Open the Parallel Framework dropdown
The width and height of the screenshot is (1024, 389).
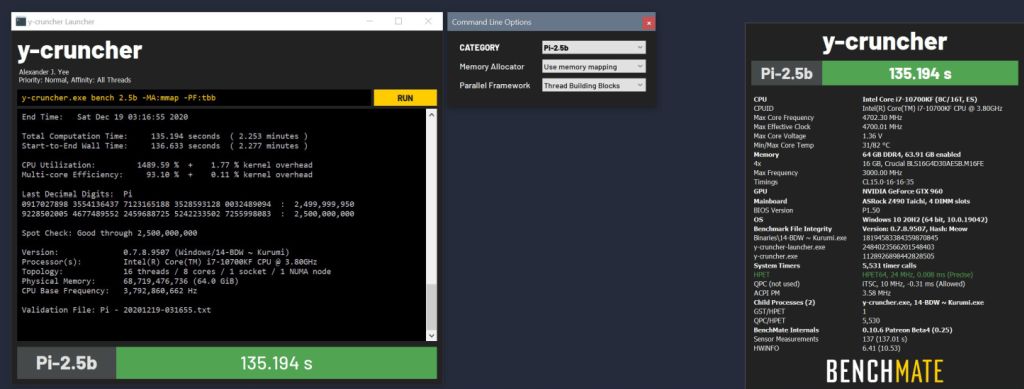(x=594, y=86)
